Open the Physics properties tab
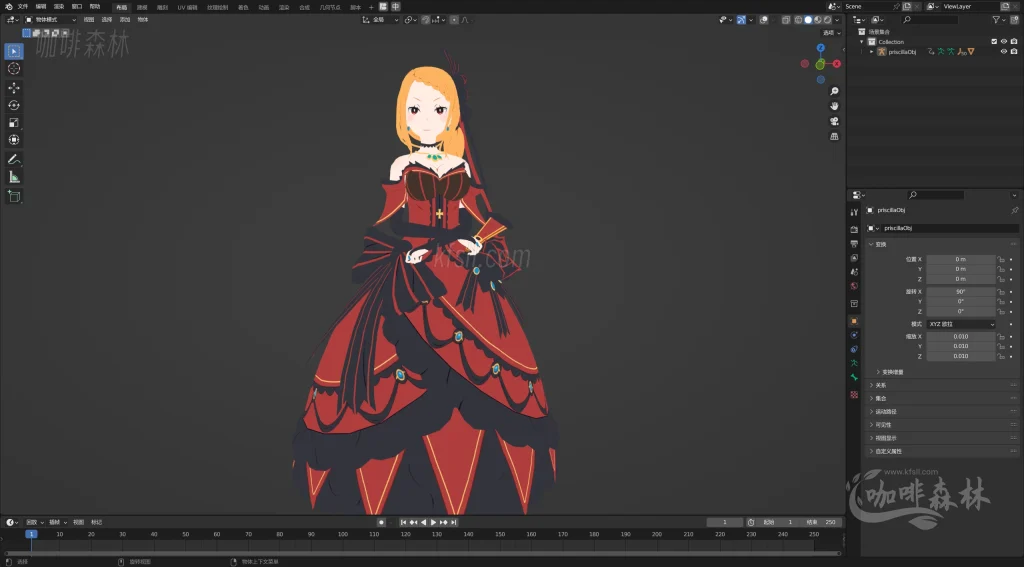Screen dimensions: 1024x567 854,335
